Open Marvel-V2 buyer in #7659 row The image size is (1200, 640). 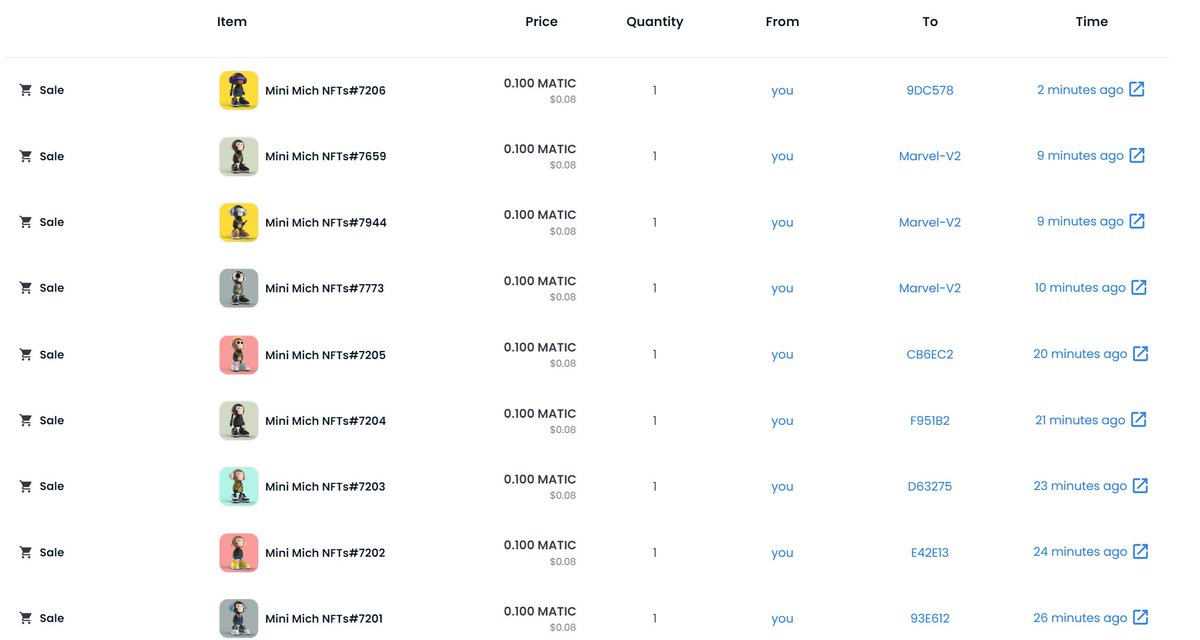click(930, 156)
